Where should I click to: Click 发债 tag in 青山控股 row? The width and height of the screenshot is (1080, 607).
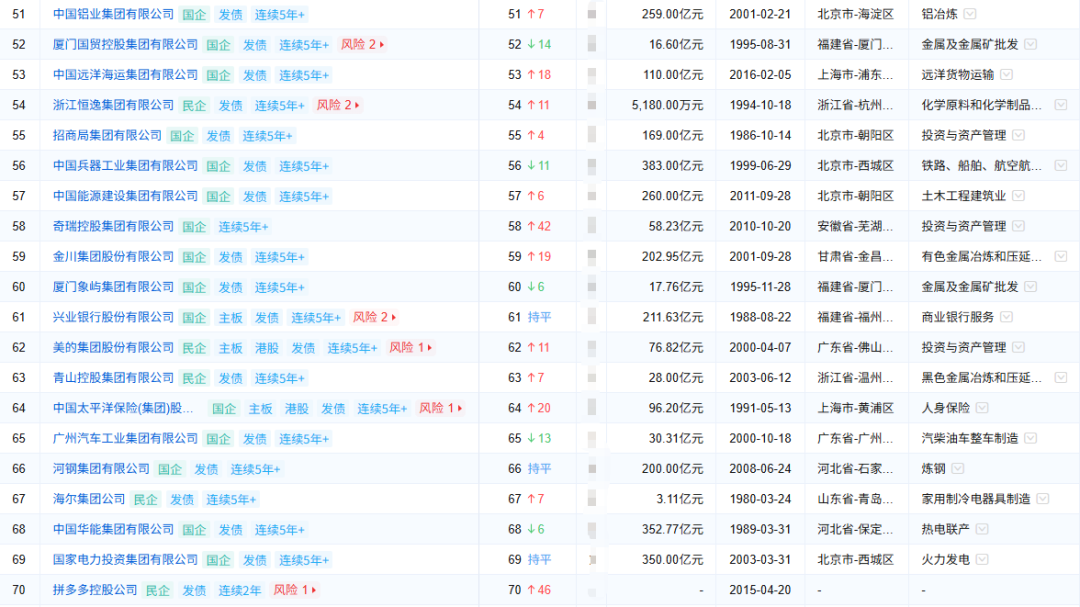231,378
